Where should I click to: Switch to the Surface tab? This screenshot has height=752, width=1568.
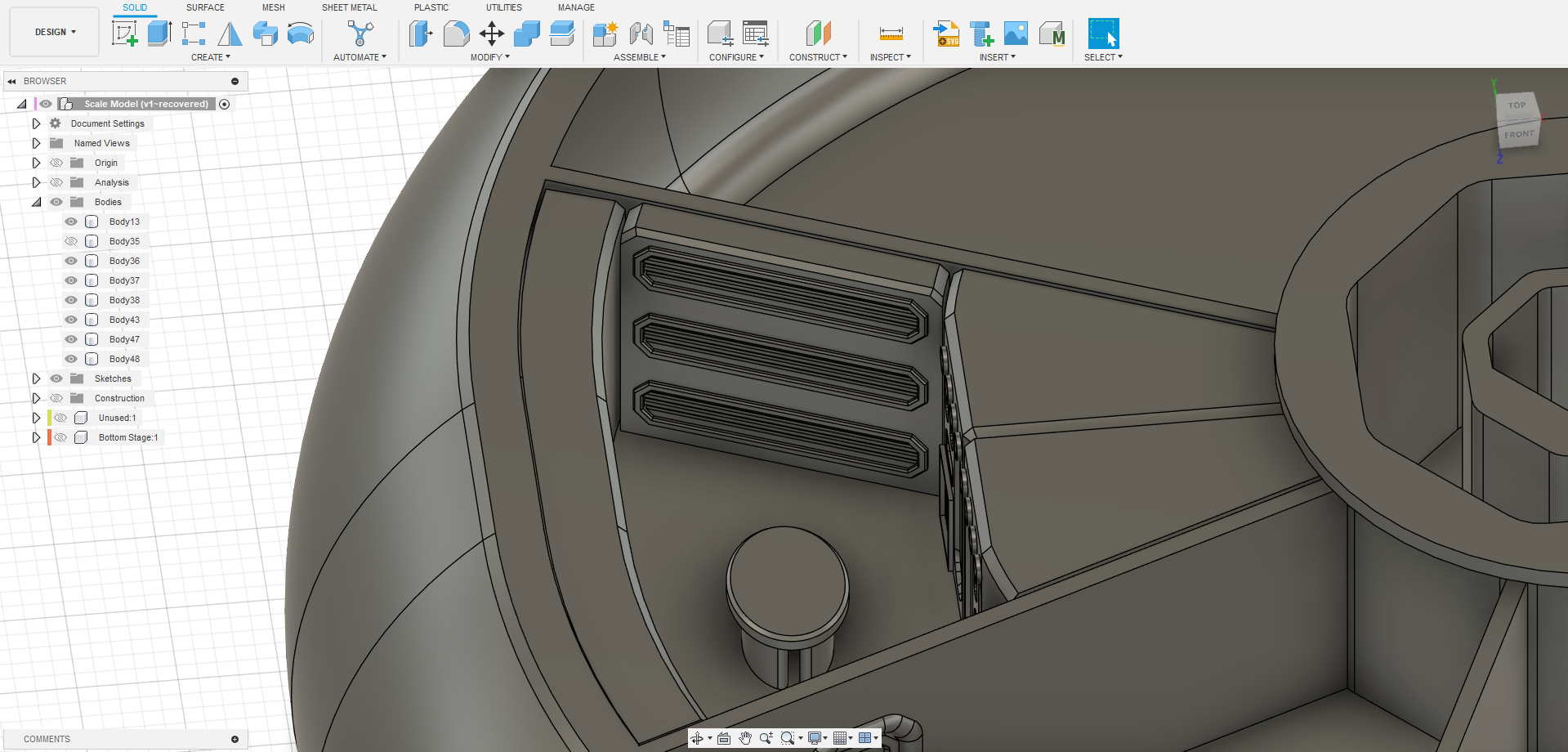[x=205, y=7]
